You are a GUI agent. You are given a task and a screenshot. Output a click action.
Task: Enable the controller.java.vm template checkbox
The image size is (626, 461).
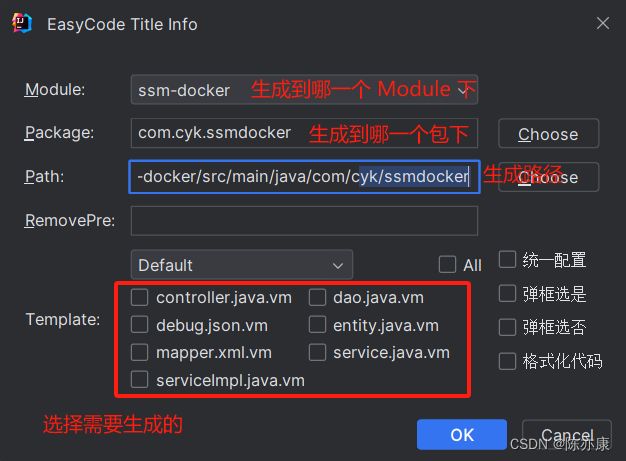[139, 297]
